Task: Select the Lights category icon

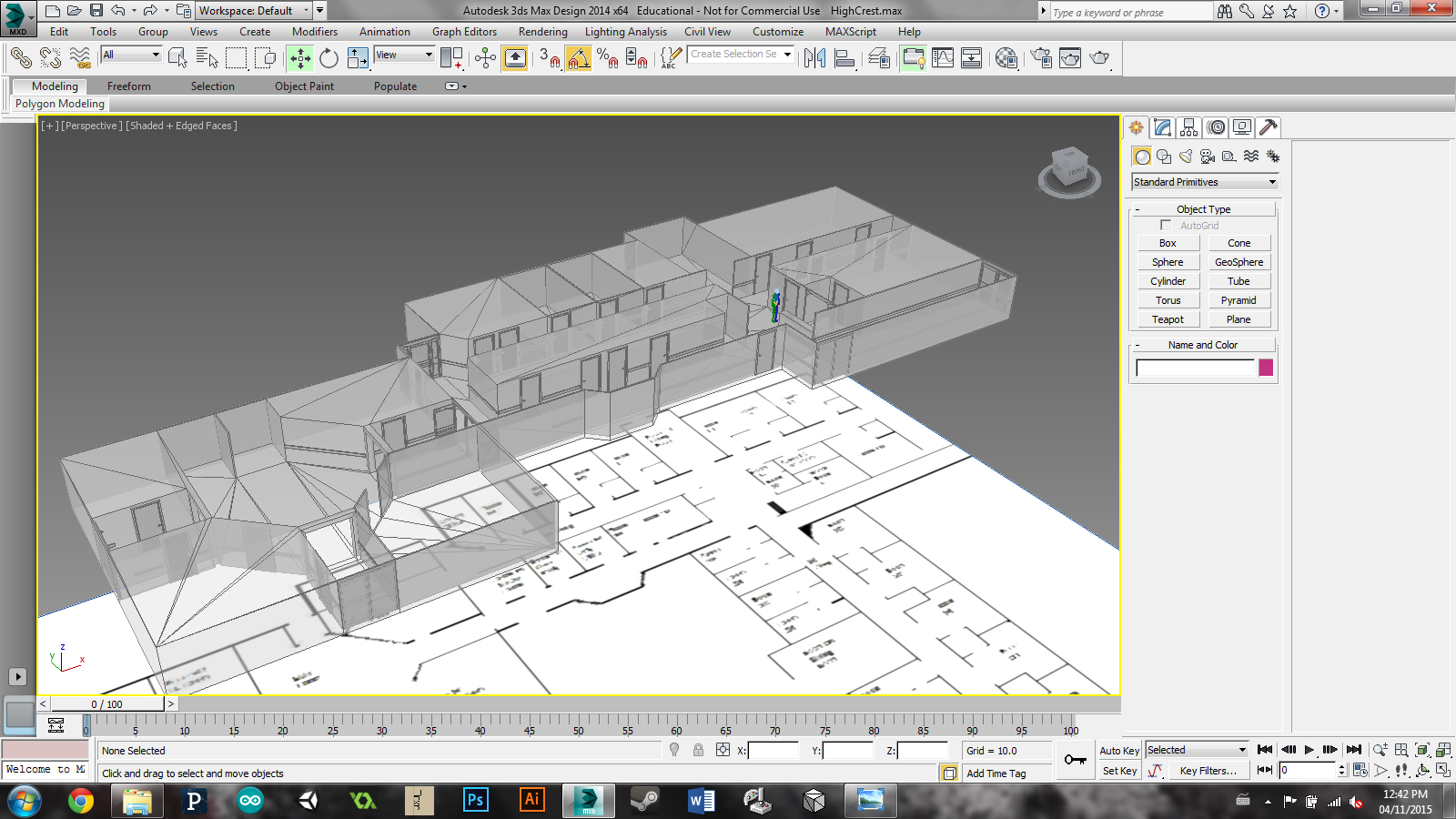Action: [1186, 157]
